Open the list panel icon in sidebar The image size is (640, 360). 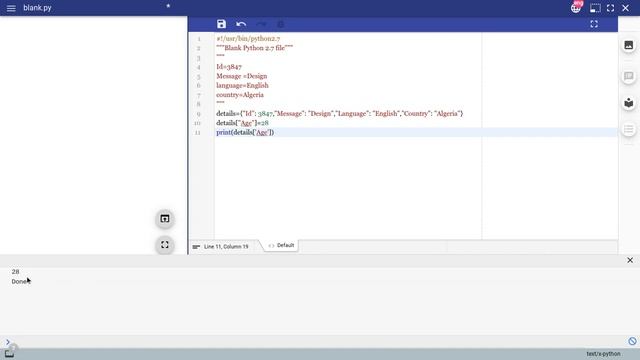[629, 130]
